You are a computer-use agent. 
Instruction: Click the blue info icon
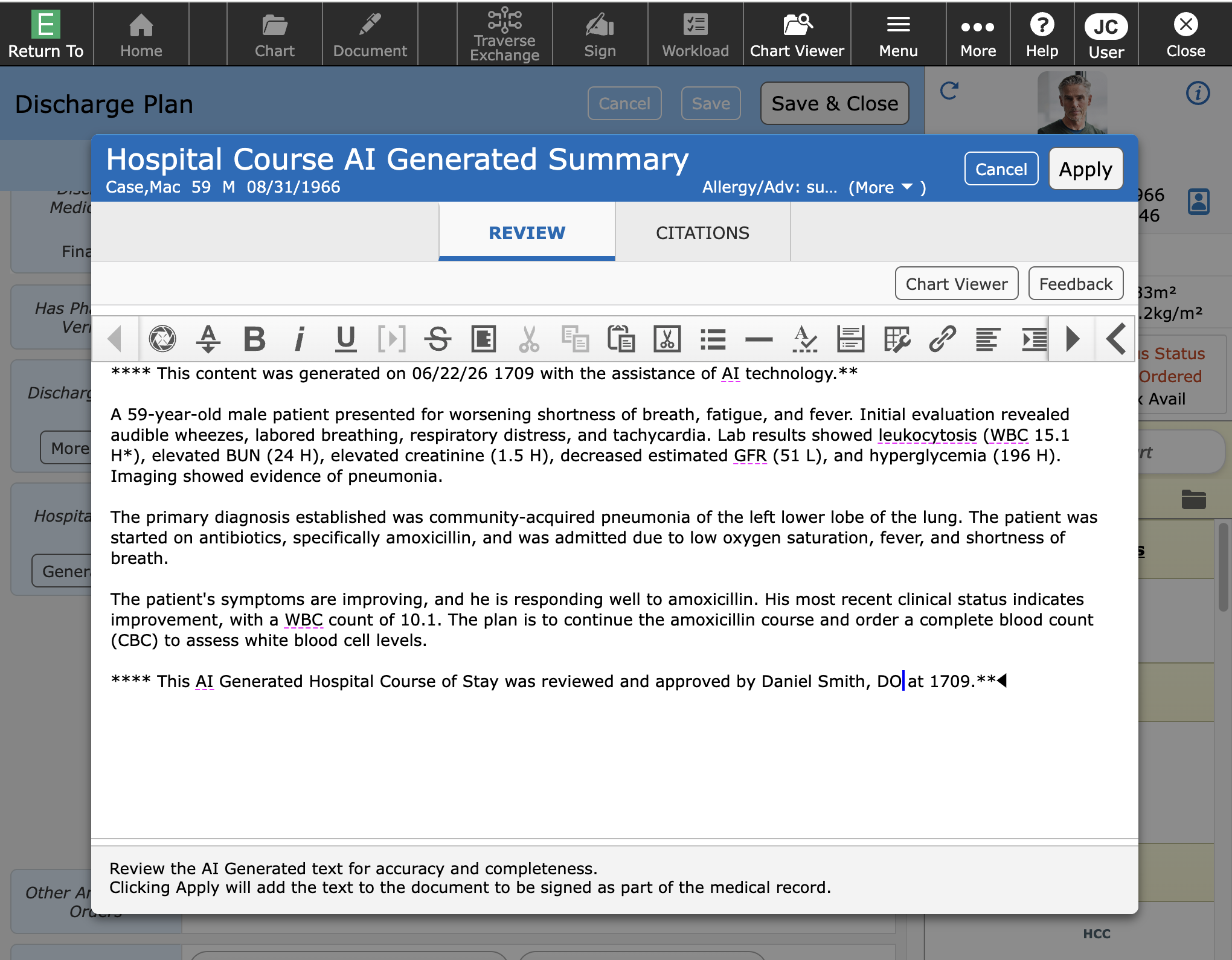[x=1198, y=93]
